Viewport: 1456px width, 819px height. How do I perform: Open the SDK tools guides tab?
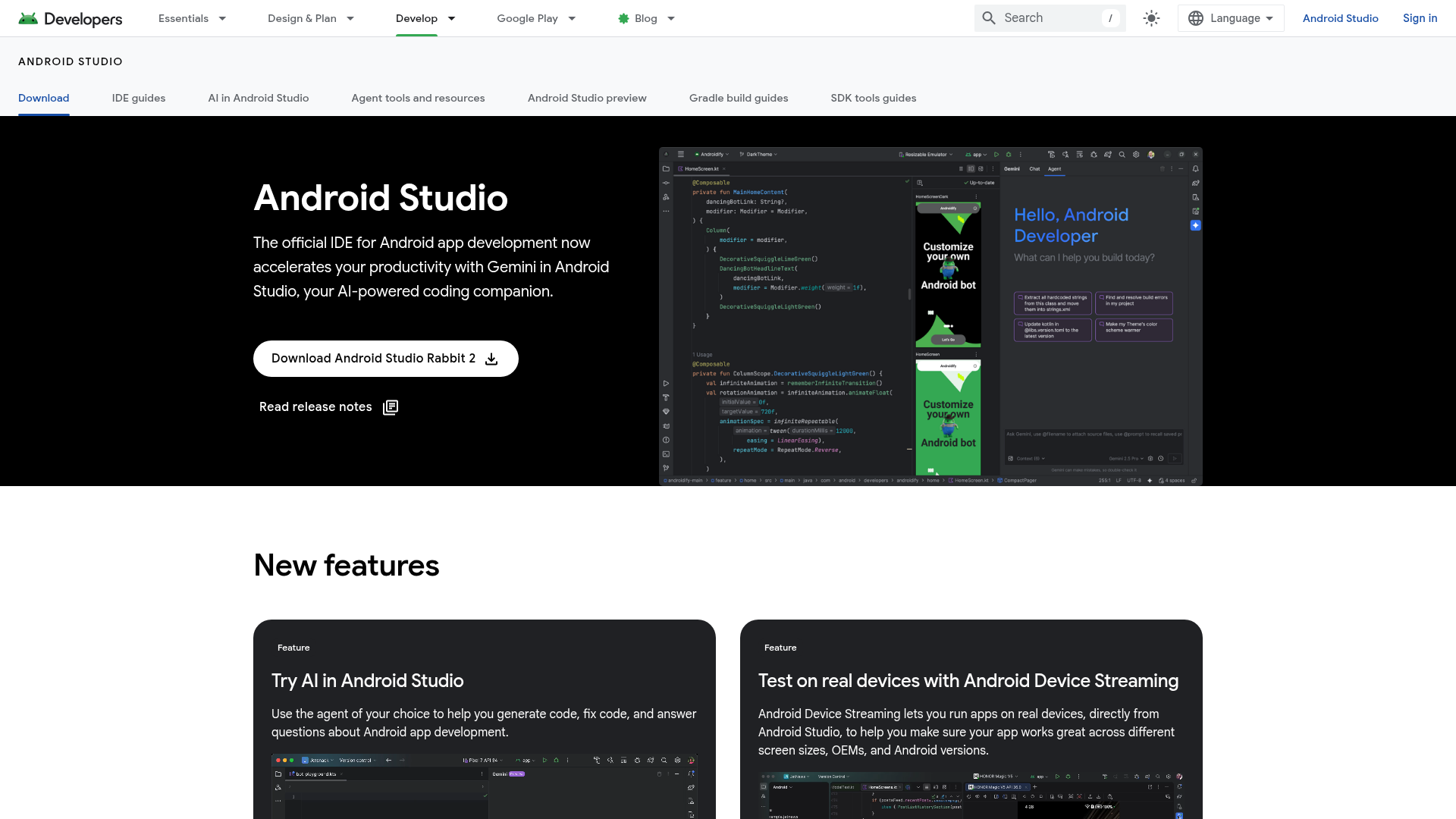(874, 99)
